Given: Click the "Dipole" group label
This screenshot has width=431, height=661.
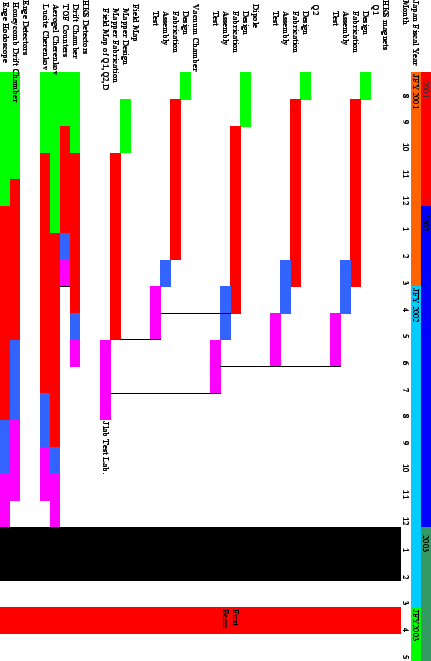Looking at the screenshot, I should pyautogui.click(x=256, y=16).
